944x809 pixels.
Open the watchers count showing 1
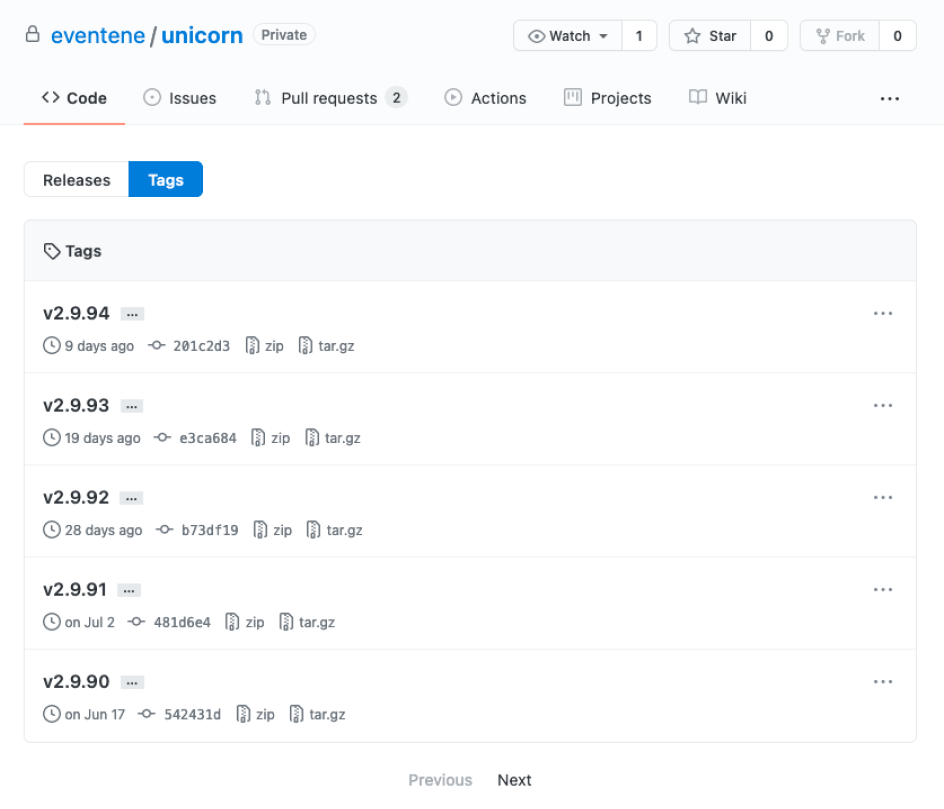(639, 36)
